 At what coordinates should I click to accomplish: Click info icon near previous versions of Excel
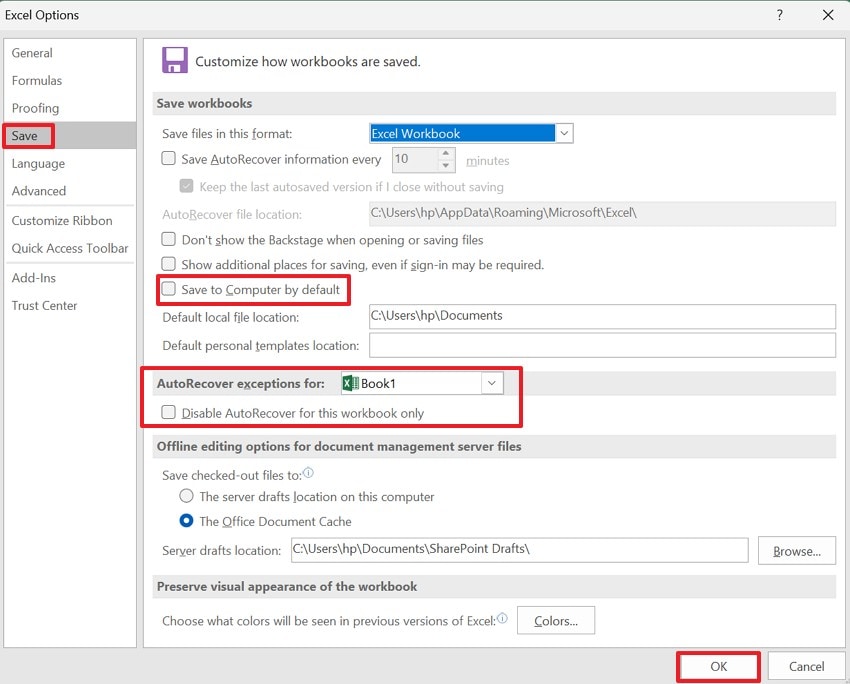tap(506, 618)
